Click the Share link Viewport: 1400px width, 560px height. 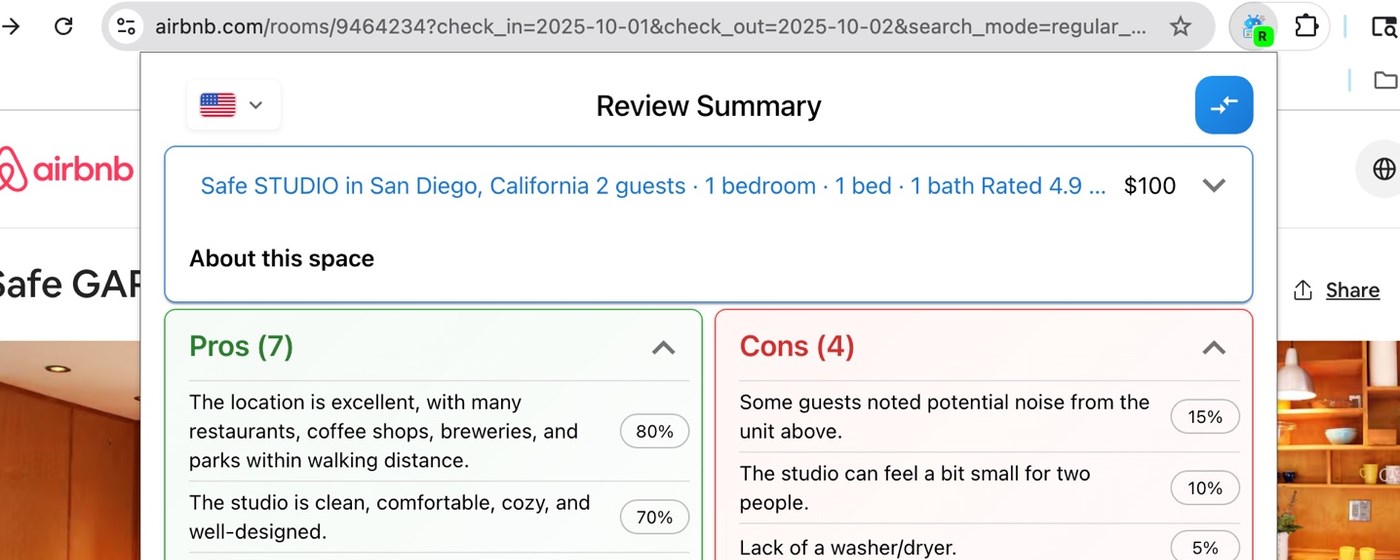[1352, 290]
